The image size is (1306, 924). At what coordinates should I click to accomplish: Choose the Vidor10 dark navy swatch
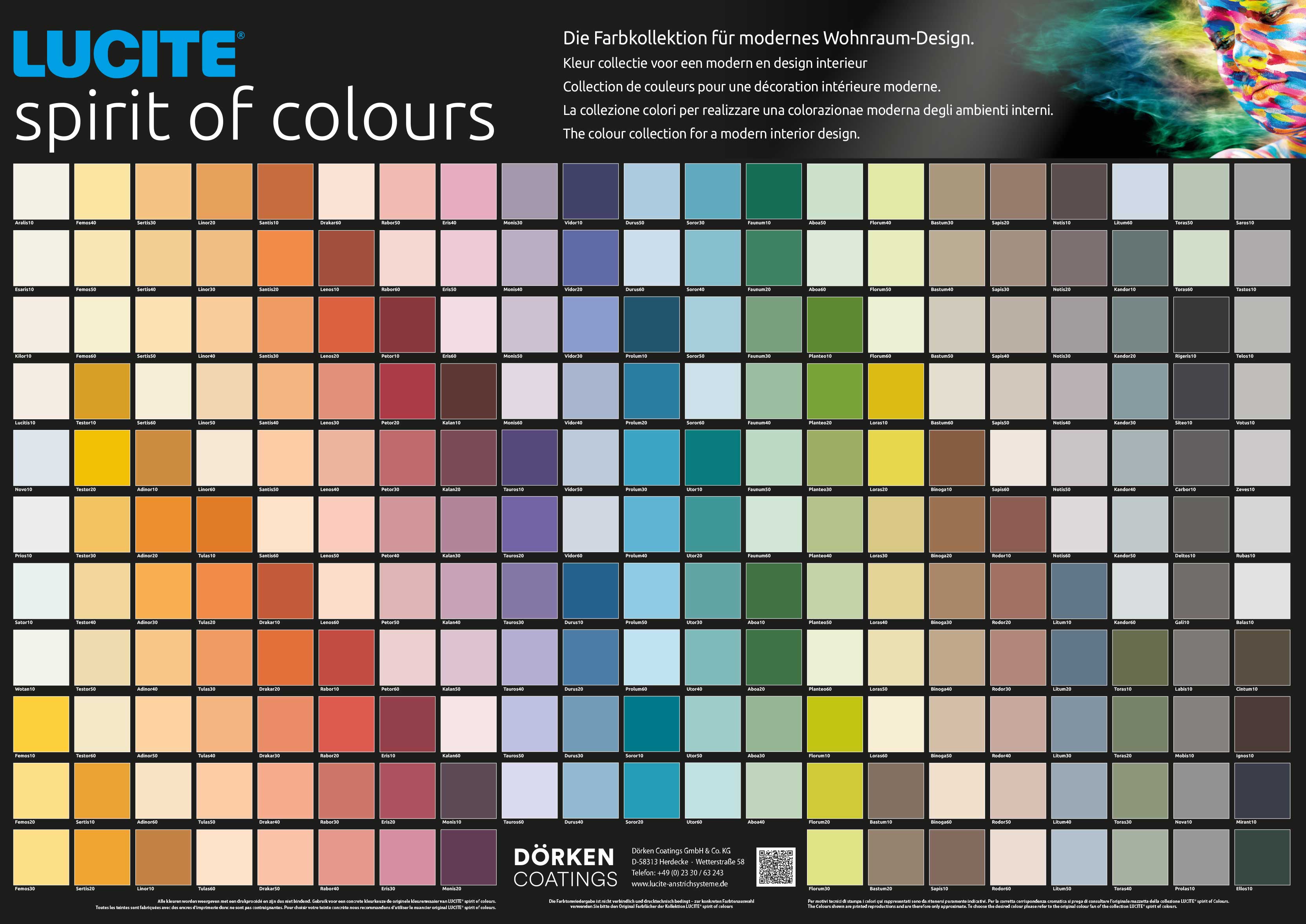(591, 191)
